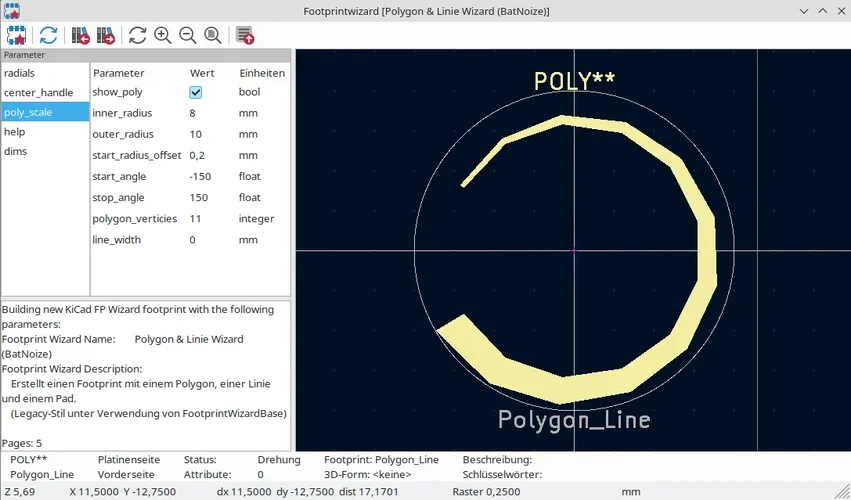Zoom out on the footprint canvas

(188, 35)
